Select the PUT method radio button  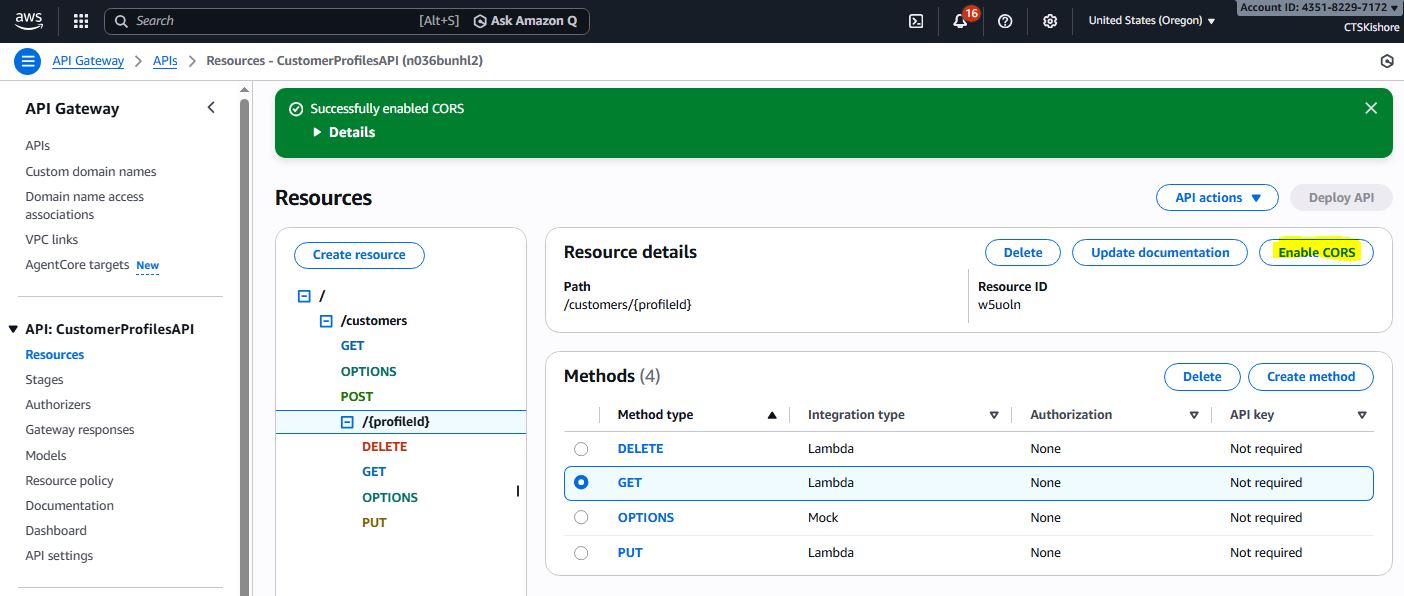pos(581,553)
